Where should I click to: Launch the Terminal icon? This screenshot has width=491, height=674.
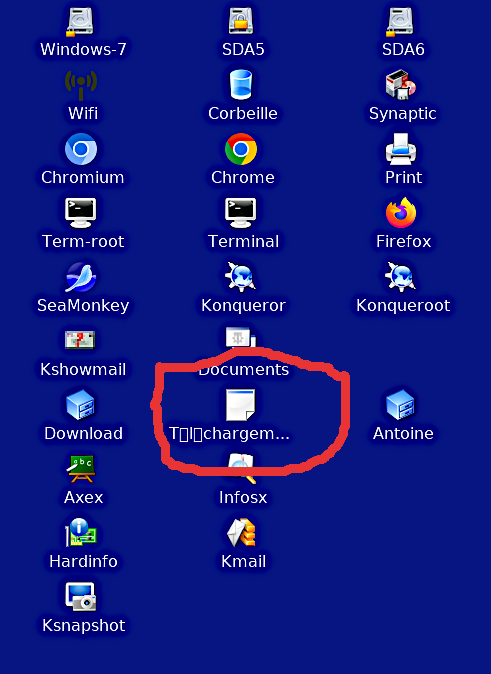241,213
